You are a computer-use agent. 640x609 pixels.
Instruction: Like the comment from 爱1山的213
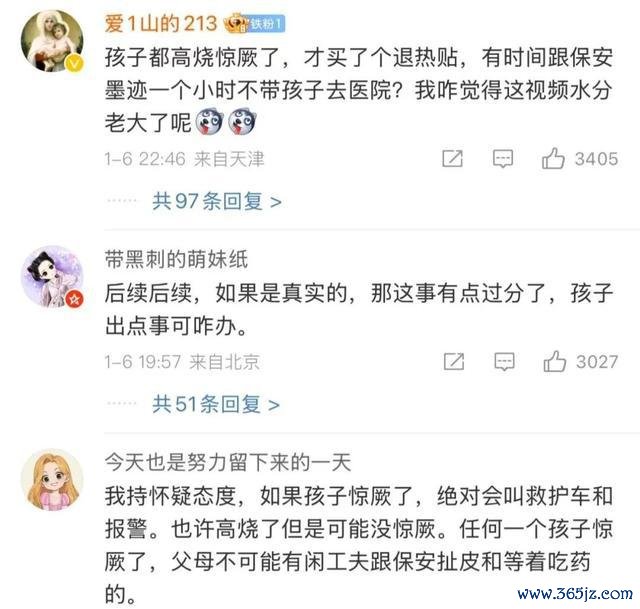point(553,158)
